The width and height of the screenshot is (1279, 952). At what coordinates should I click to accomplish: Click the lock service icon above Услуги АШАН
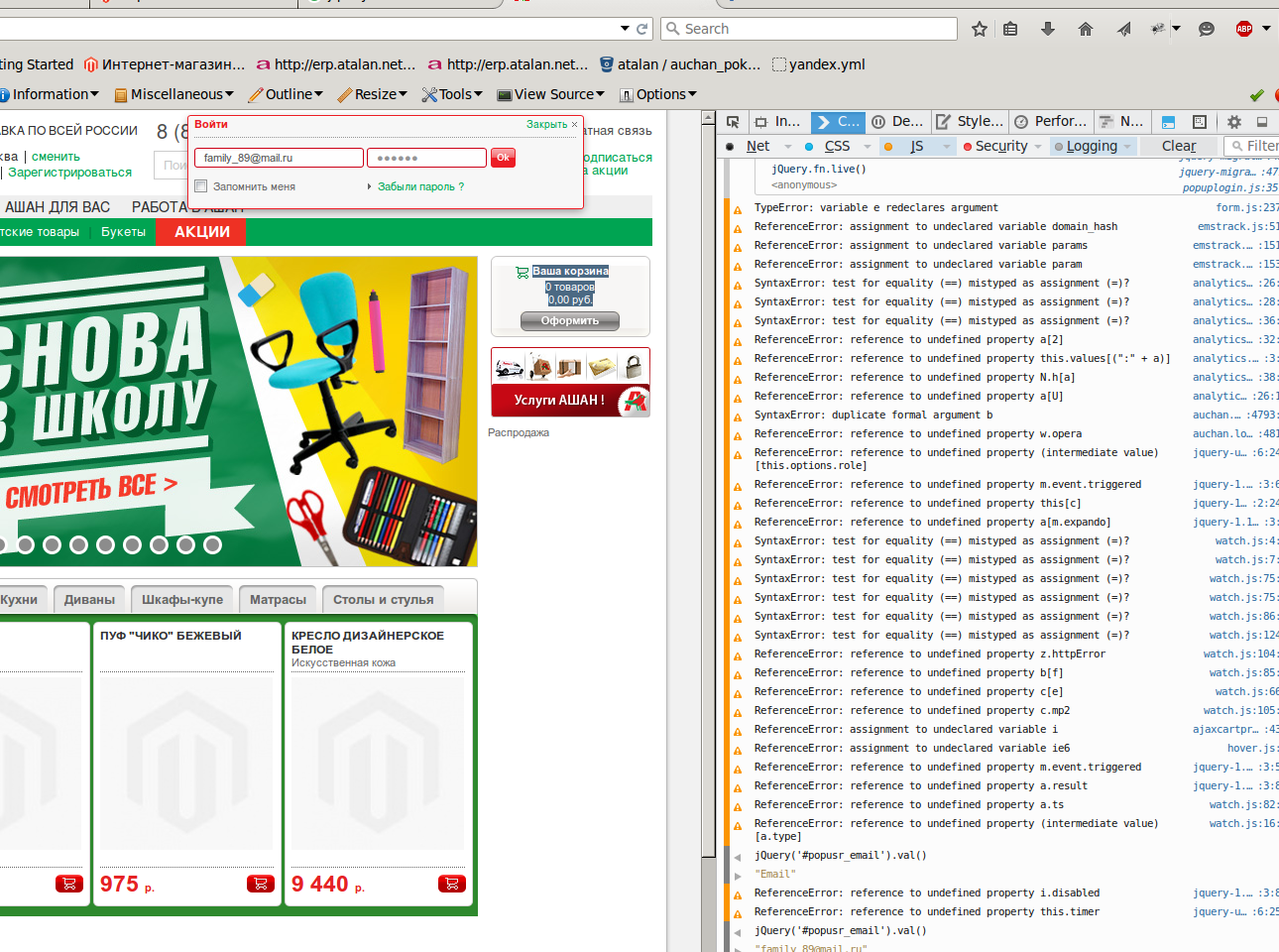634,368
